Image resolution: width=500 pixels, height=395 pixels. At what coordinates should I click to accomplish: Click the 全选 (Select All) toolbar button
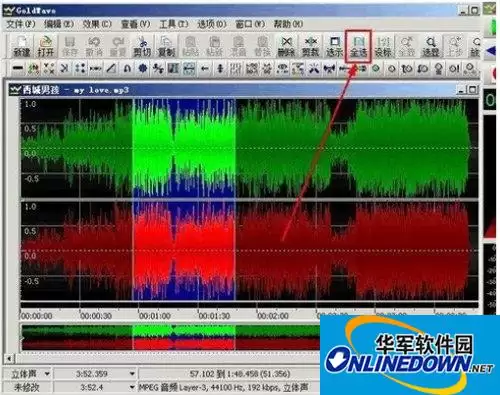pos(358,46)
